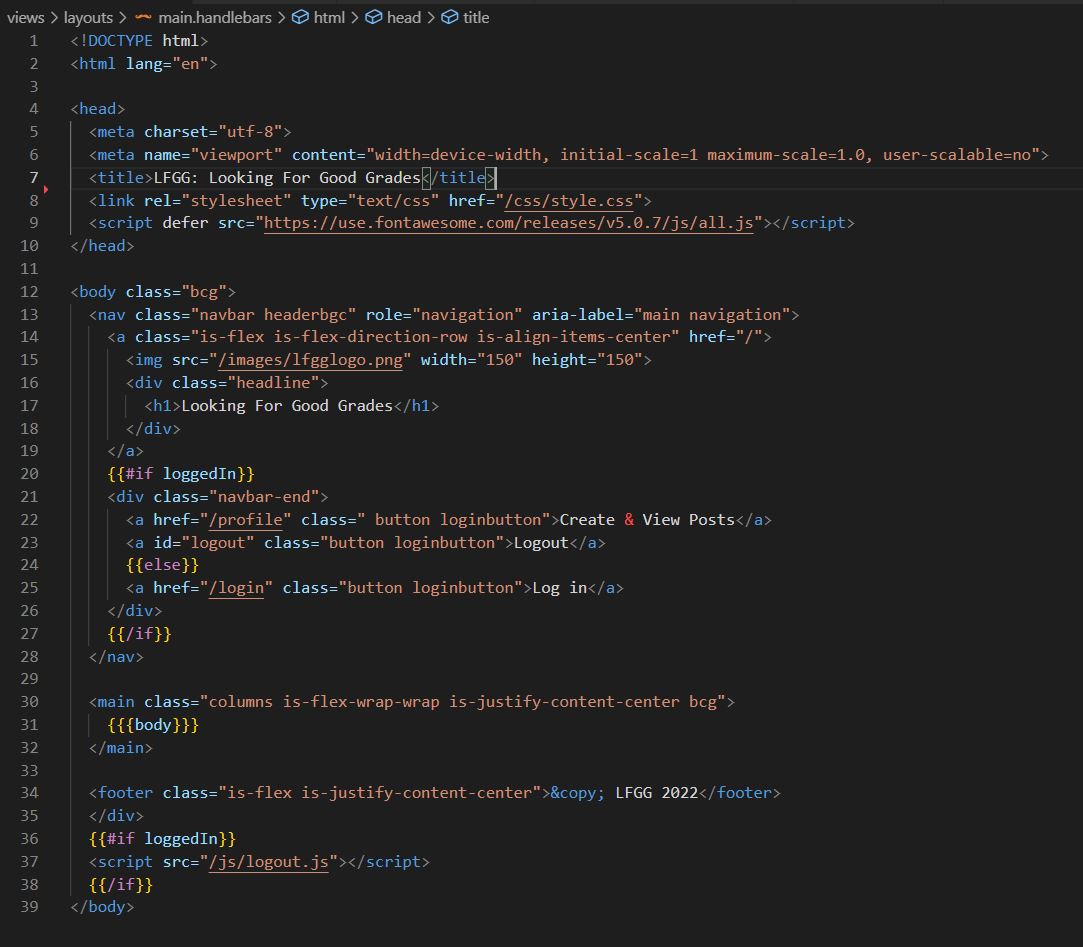
Task: Click the closing '</main>' tag on line 32
Action: tap(121, 748)
